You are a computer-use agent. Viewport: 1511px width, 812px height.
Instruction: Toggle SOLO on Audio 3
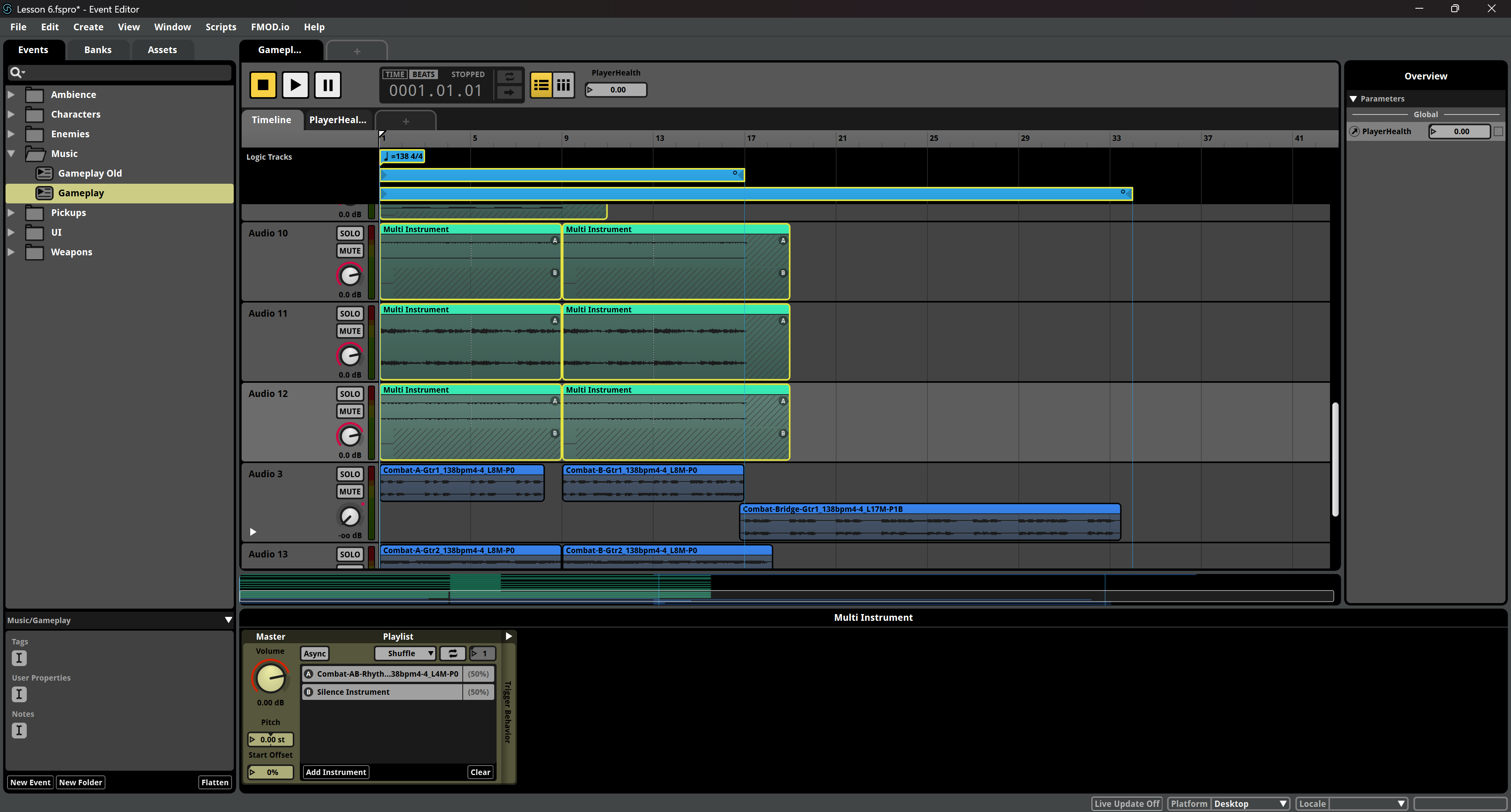[x=349, y=474]
